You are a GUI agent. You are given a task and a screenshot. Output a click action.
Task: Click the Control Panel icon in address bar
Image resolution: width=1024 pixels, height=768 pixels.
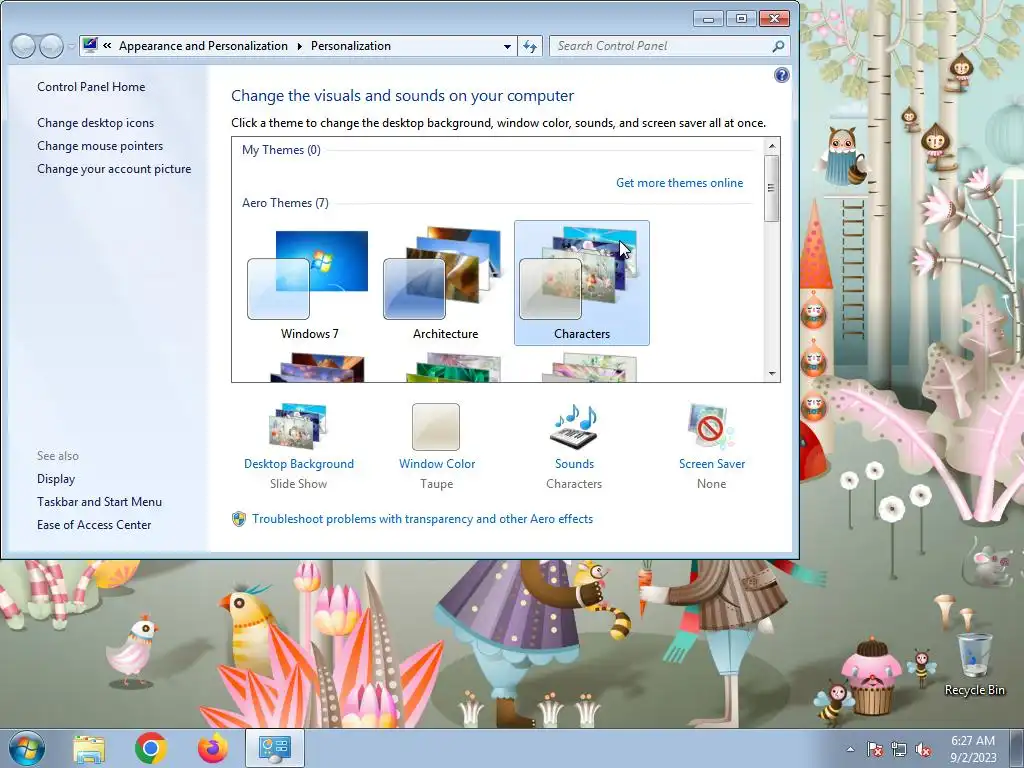click(90, 46)
